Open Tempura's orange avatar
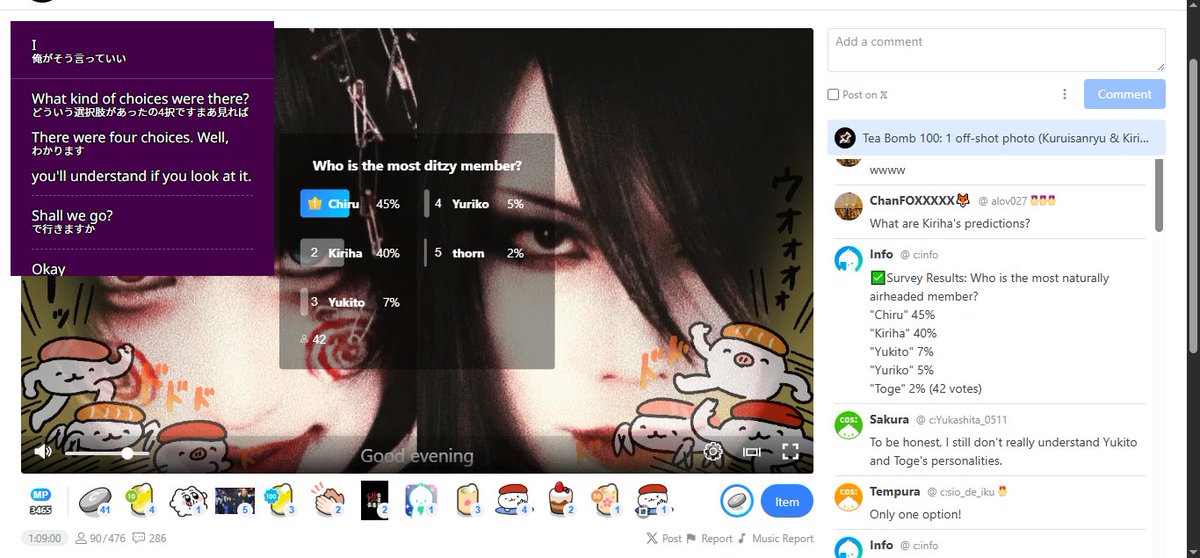This screenshot has width=1200, height=558. point(849,498)
